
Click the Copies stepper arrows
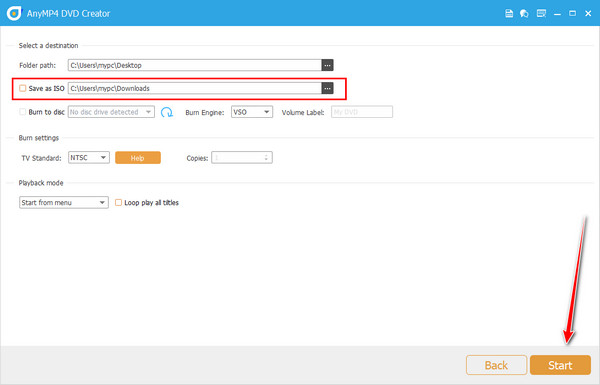click(266, 158)
